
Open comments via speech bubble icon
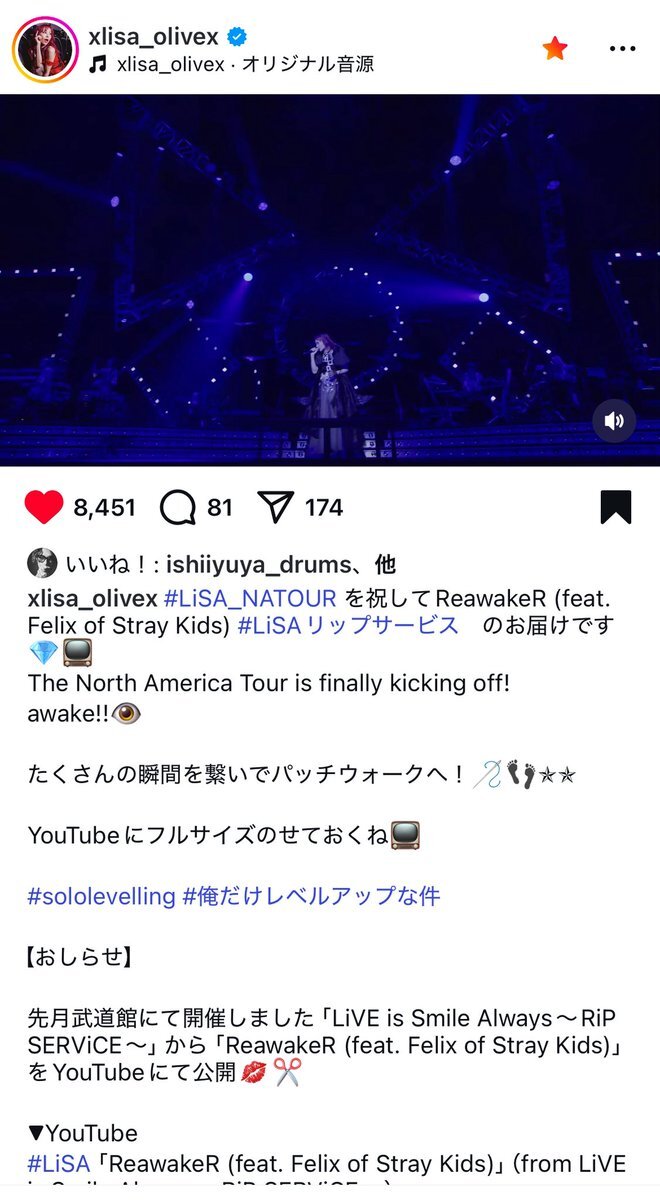[177, 508]
